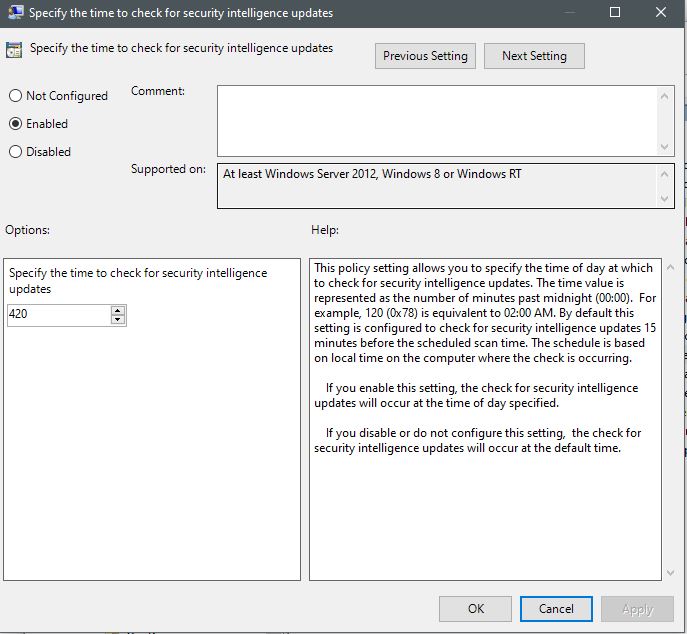The width and height of the screenshot is (687, 634).
Task: Click the Help paragraph 'If you disable or do not configure'
Action: (478, 440)
